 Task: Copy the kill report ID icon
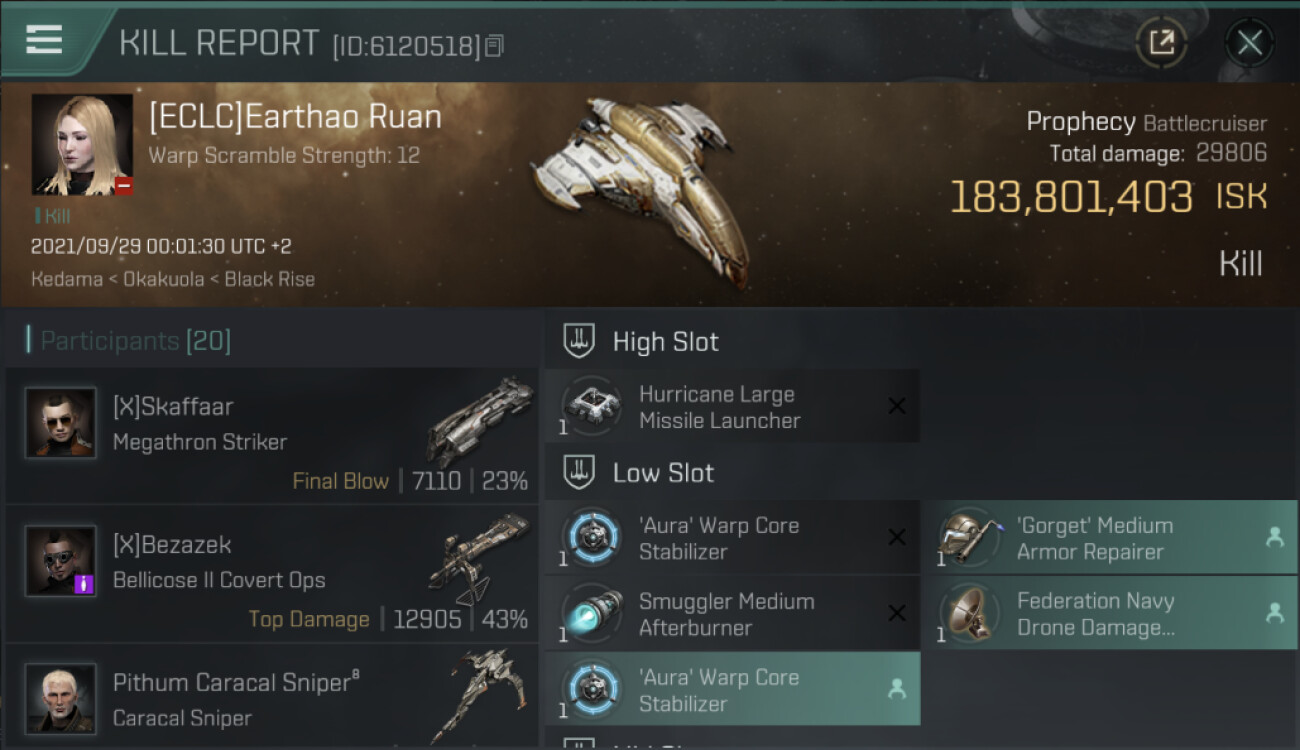click(x=495, y=45)
